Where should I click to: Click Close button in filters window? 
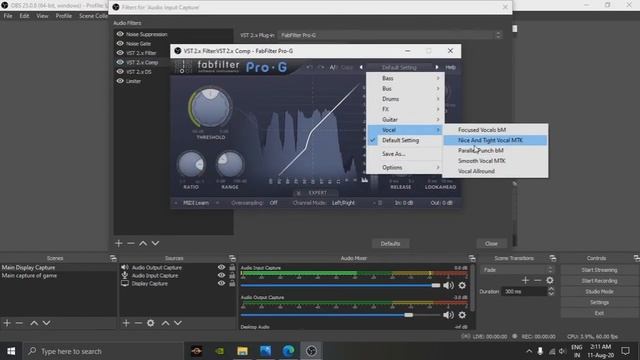coord(491,244)
